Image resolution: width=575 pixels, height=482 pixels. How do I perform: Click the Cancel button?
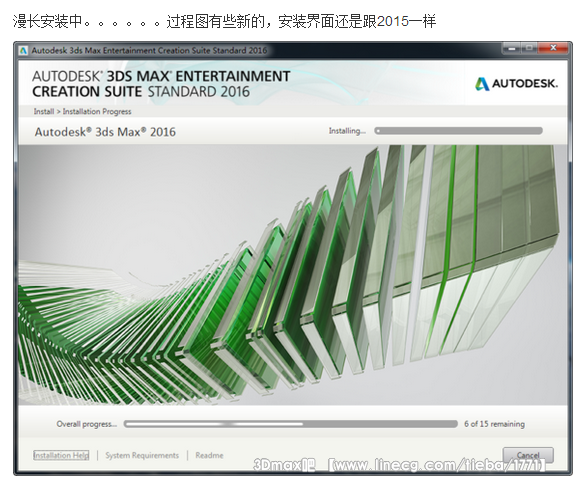(x=528, y=455)
